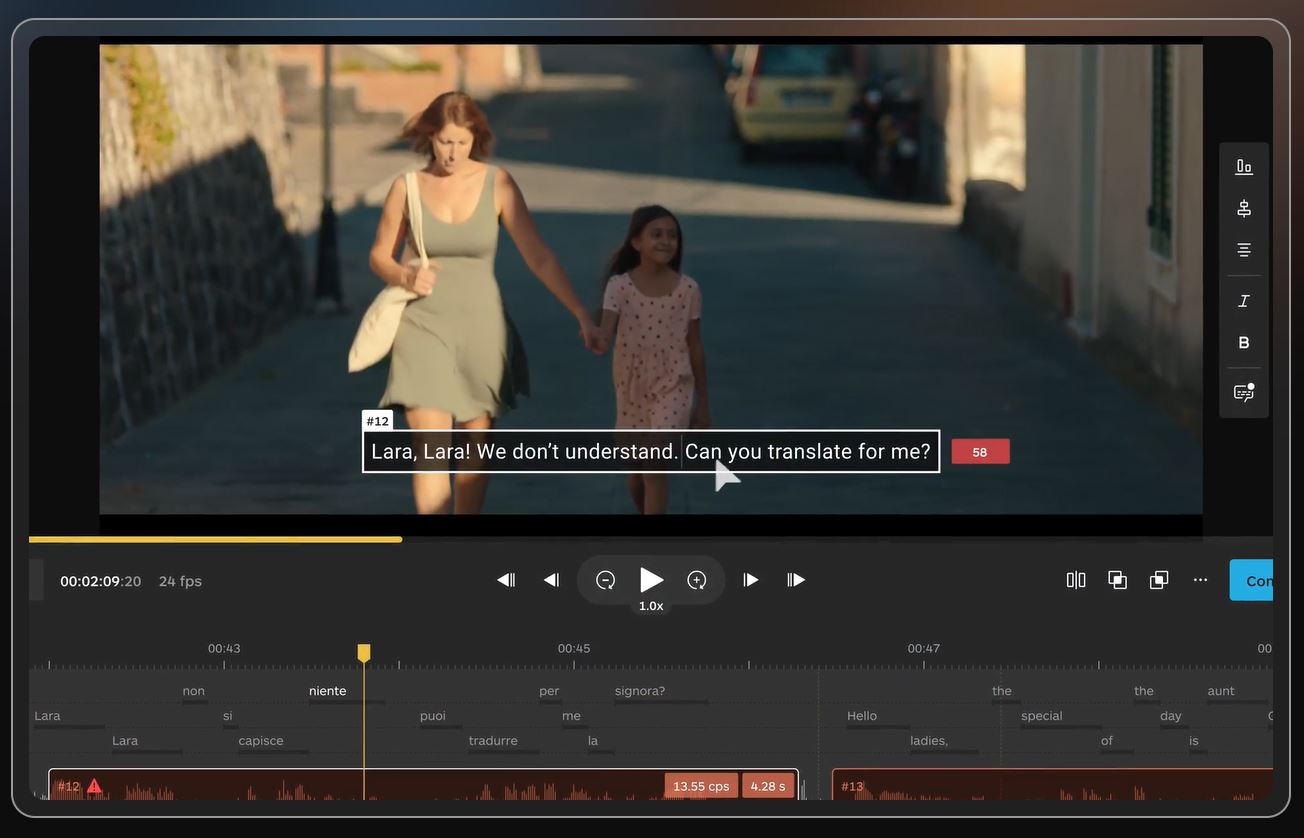Click the zoom-in control beside the play button

click(x=696, y=579)
